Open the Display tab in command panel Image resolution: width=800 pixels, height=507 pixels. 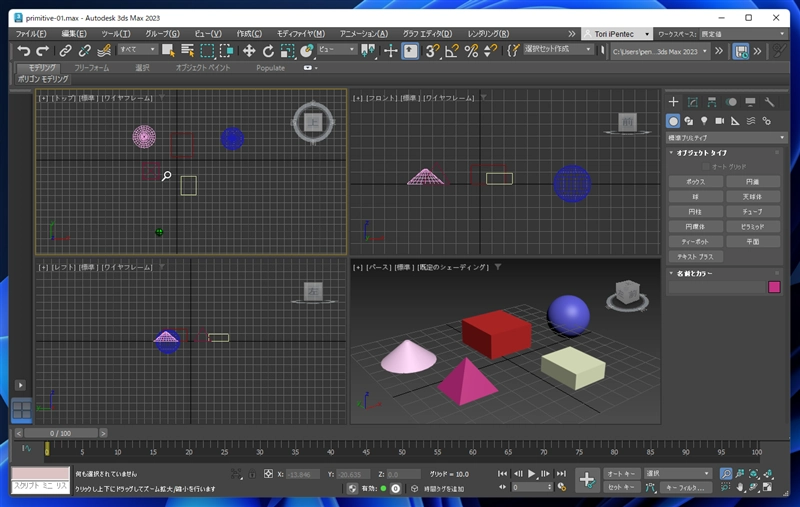pyautogui.click(x=750, y=102)
